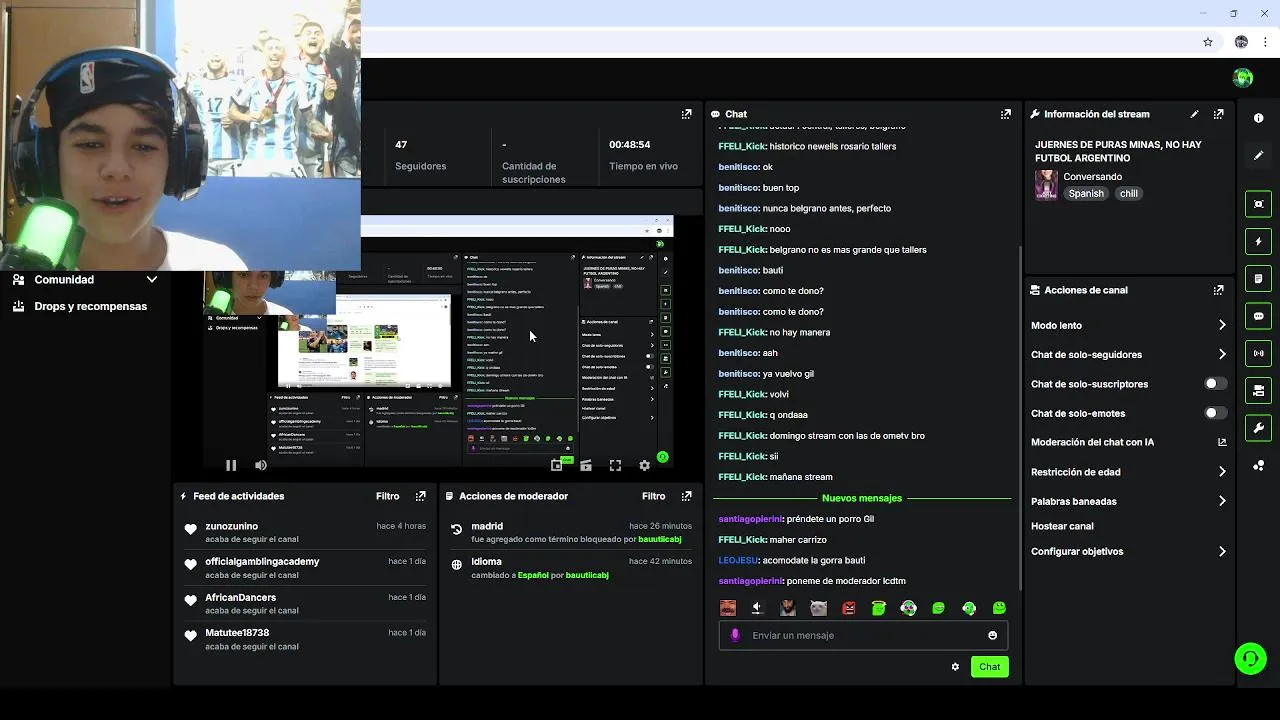Mute the stream preview volume
Screen dimensions: 1280x720
tap(261, 465)
